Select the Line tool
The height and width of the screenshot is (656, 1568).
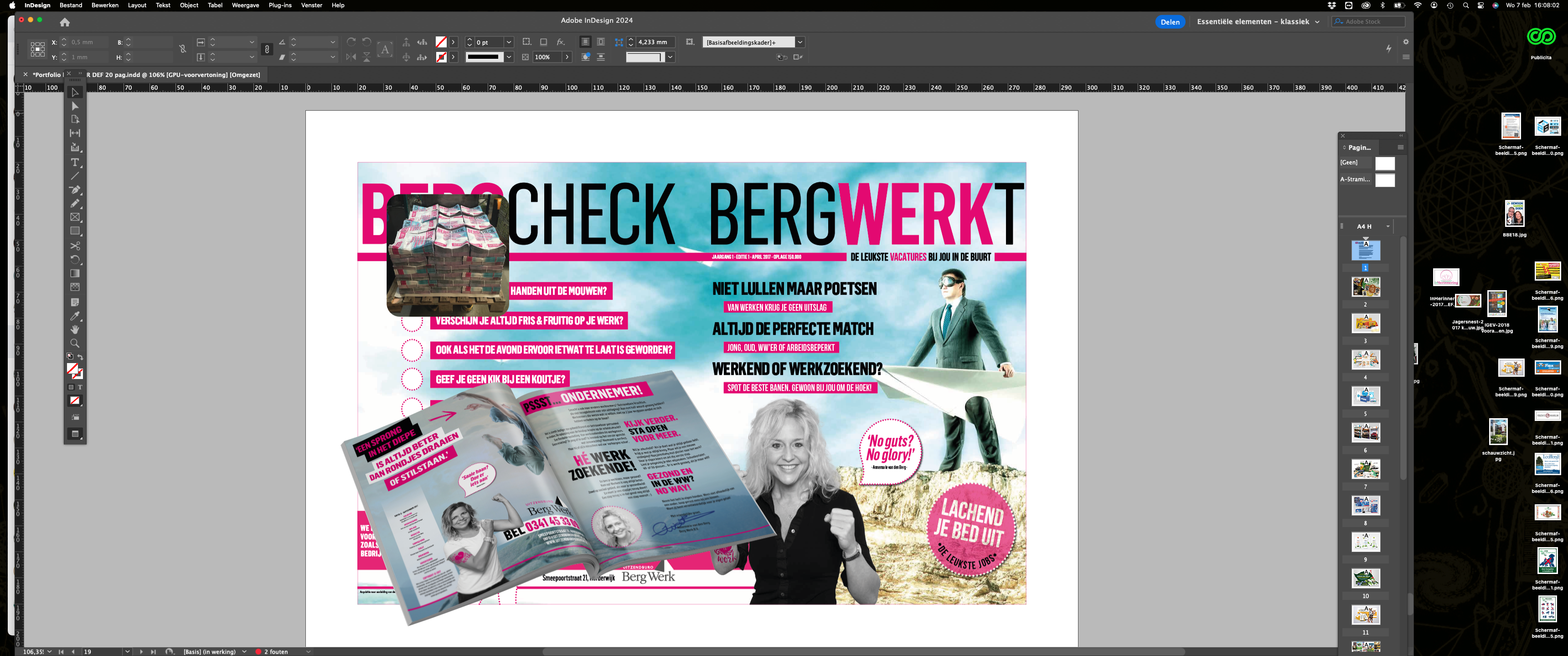click(x=75, y=176)
